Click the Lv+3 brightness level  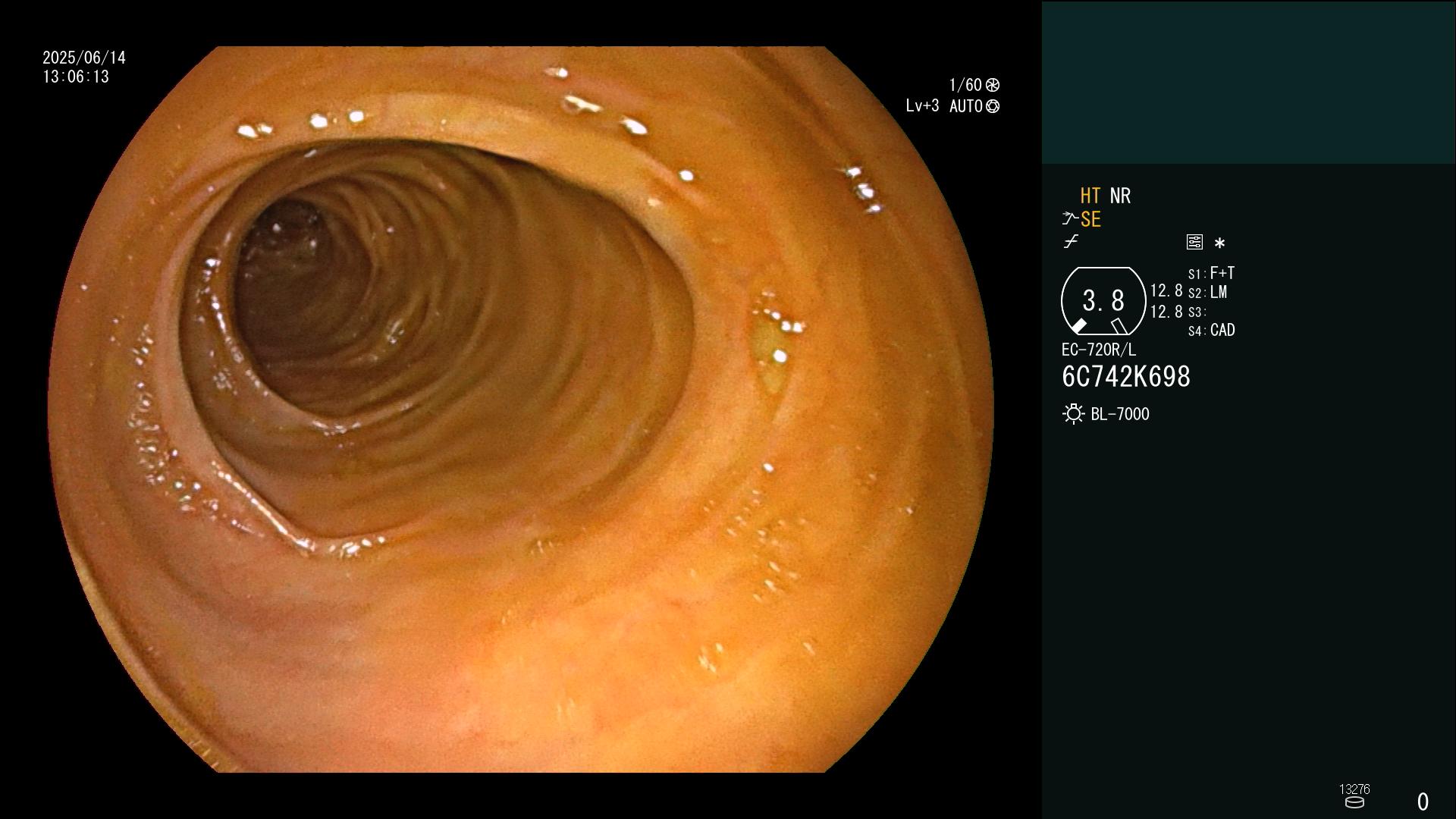tap(922, 106)
